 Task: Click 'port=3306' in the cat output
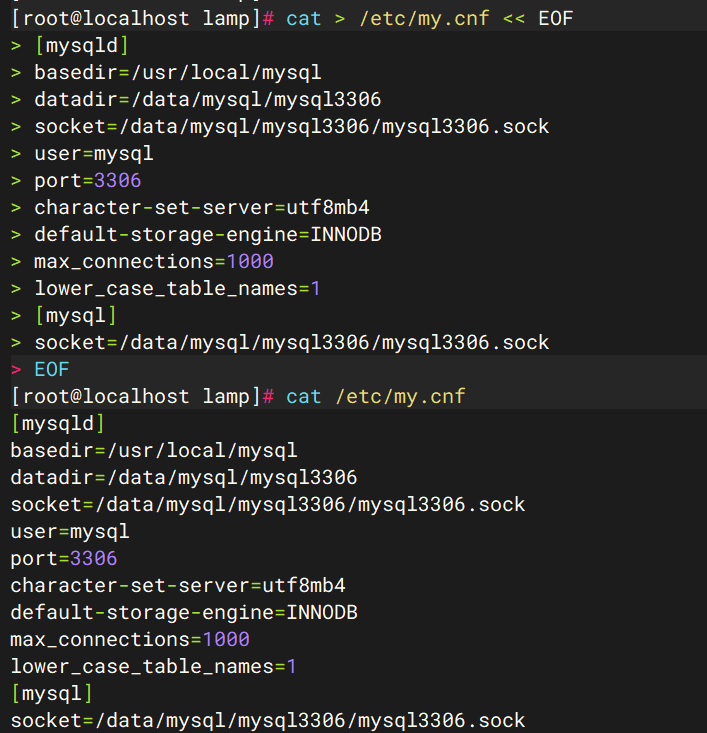coord(64,559)
